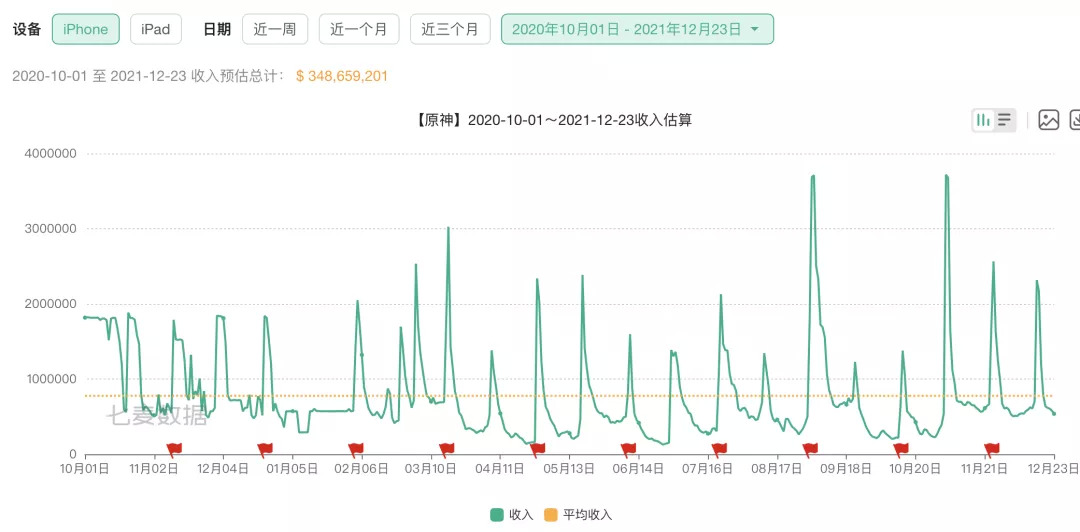
Task: Switch to list table view icon
Action: click(1005, 120)
